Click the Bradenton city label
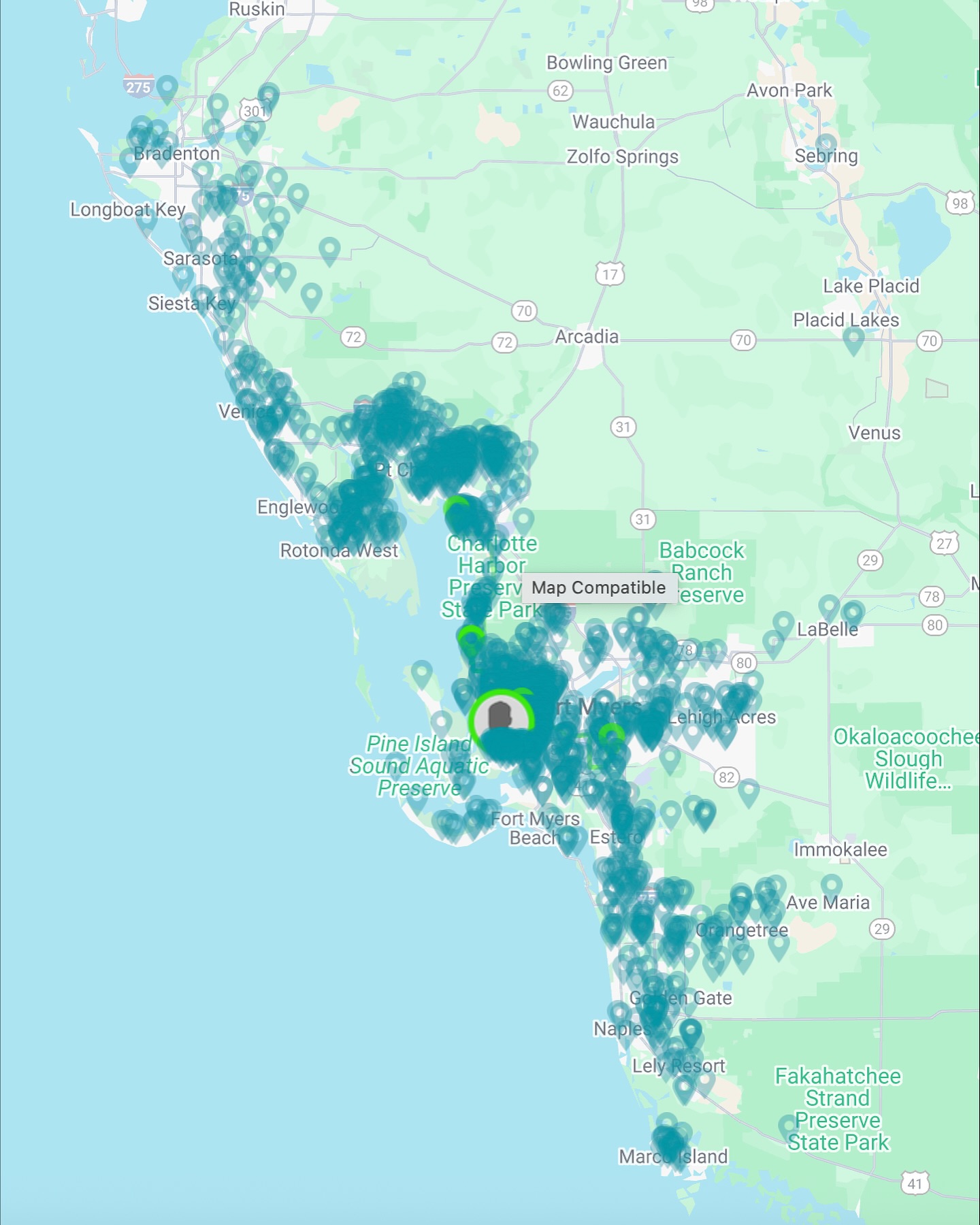The width and height of the screenshot is (980, 1225). [176, 153]
